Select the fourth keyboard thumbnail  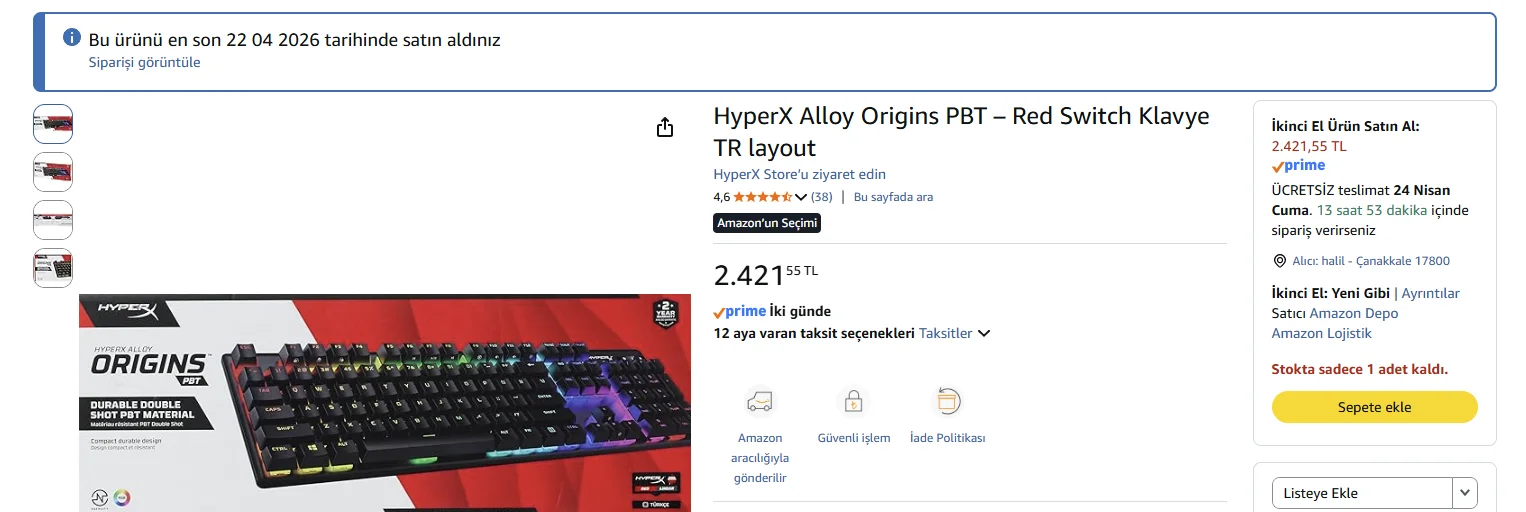53,268
